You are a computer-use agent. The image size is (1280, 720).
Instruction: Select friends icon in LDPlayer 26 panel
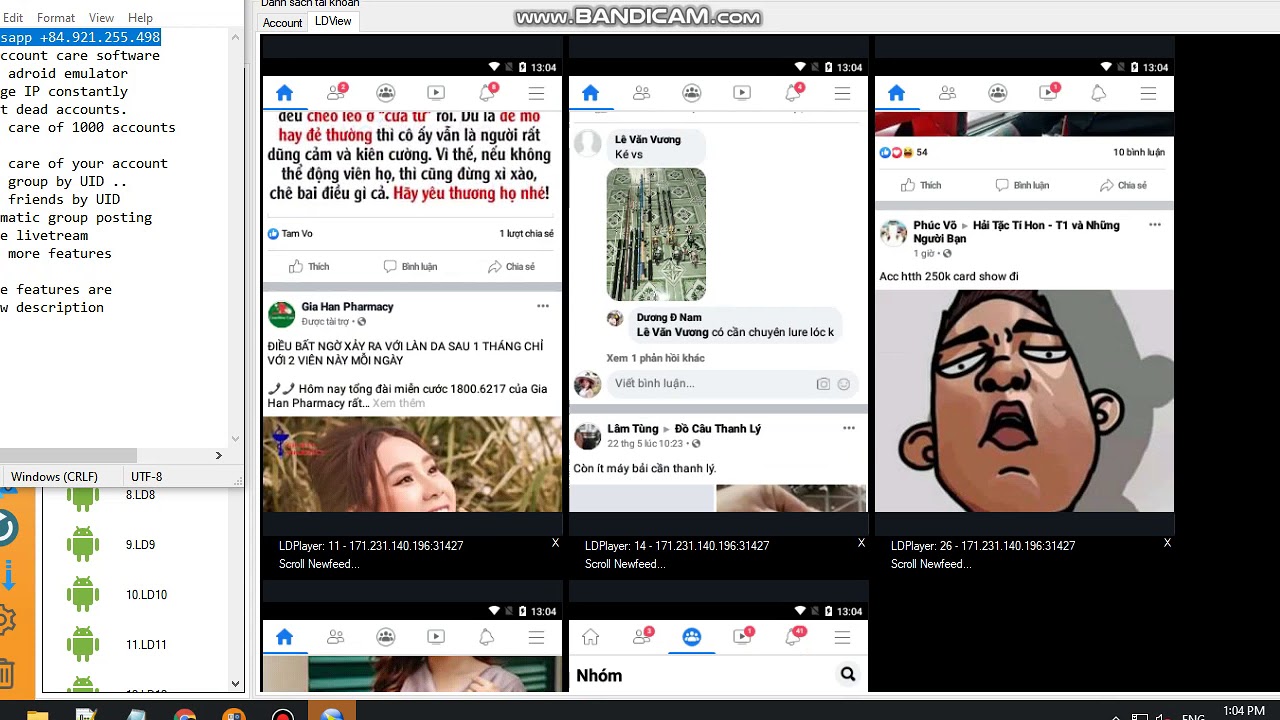pyautogui.click(x=948, y=93)
